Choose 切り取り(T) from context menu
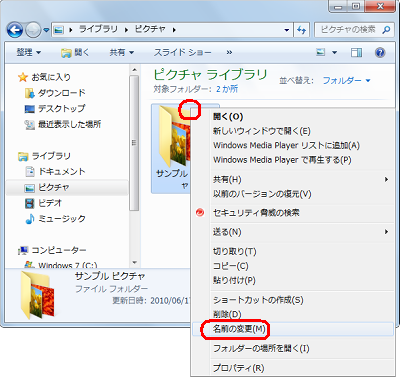 235,251
